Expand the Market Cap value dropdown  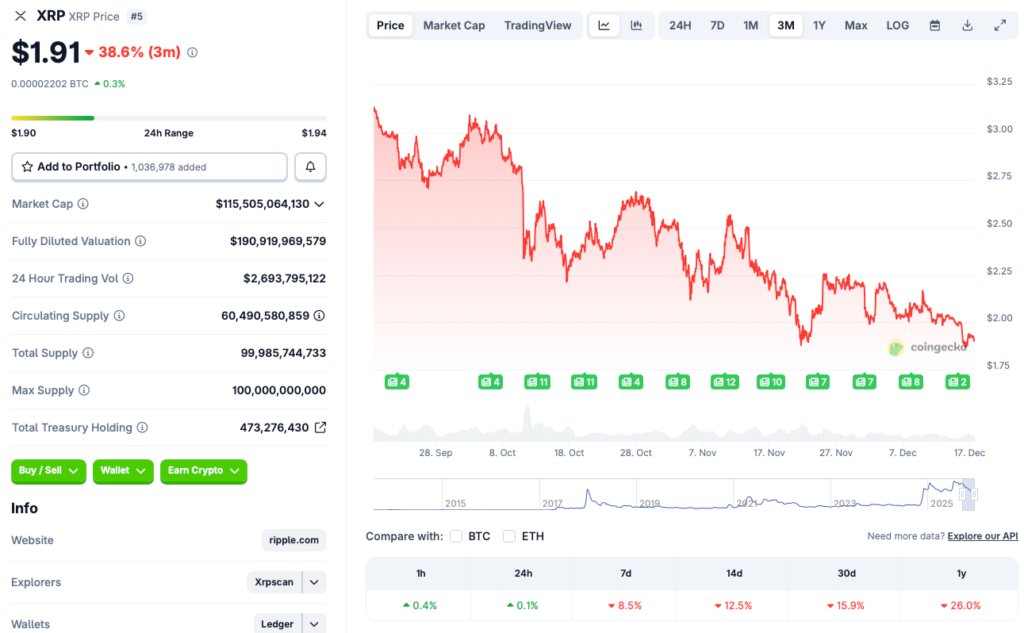pos(320,204)
